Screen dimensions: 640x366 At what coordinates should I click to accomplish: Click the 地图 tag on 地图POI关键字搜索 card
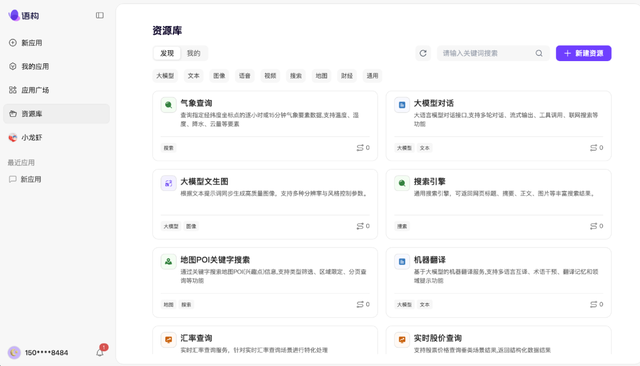[x=169, y=305]
